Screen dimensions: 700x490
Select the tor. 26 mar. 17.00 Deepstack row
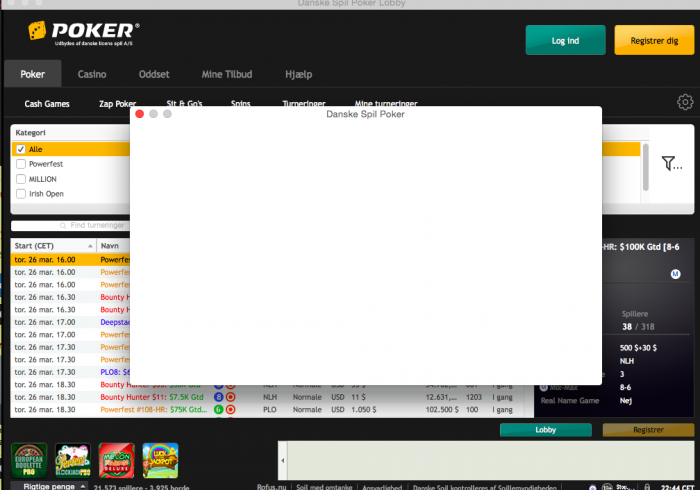click(x=71, y=322)
